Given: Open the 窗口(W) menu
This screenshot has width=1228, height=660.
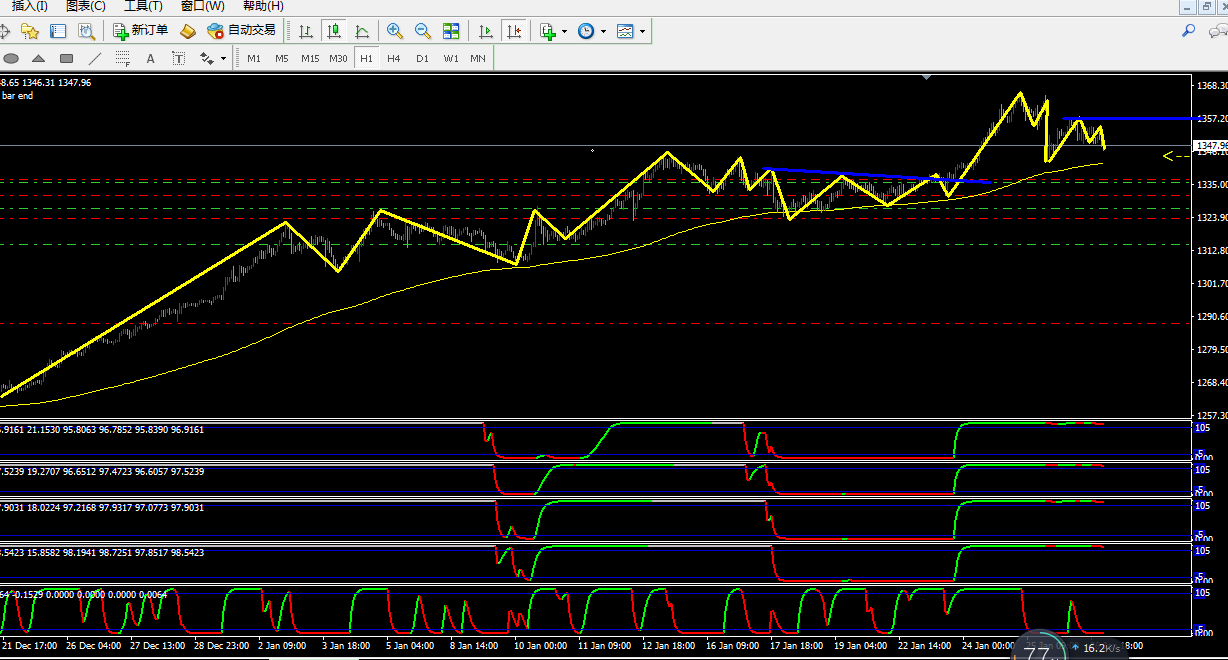Looking at the screenshot, I should click(202, 6).
